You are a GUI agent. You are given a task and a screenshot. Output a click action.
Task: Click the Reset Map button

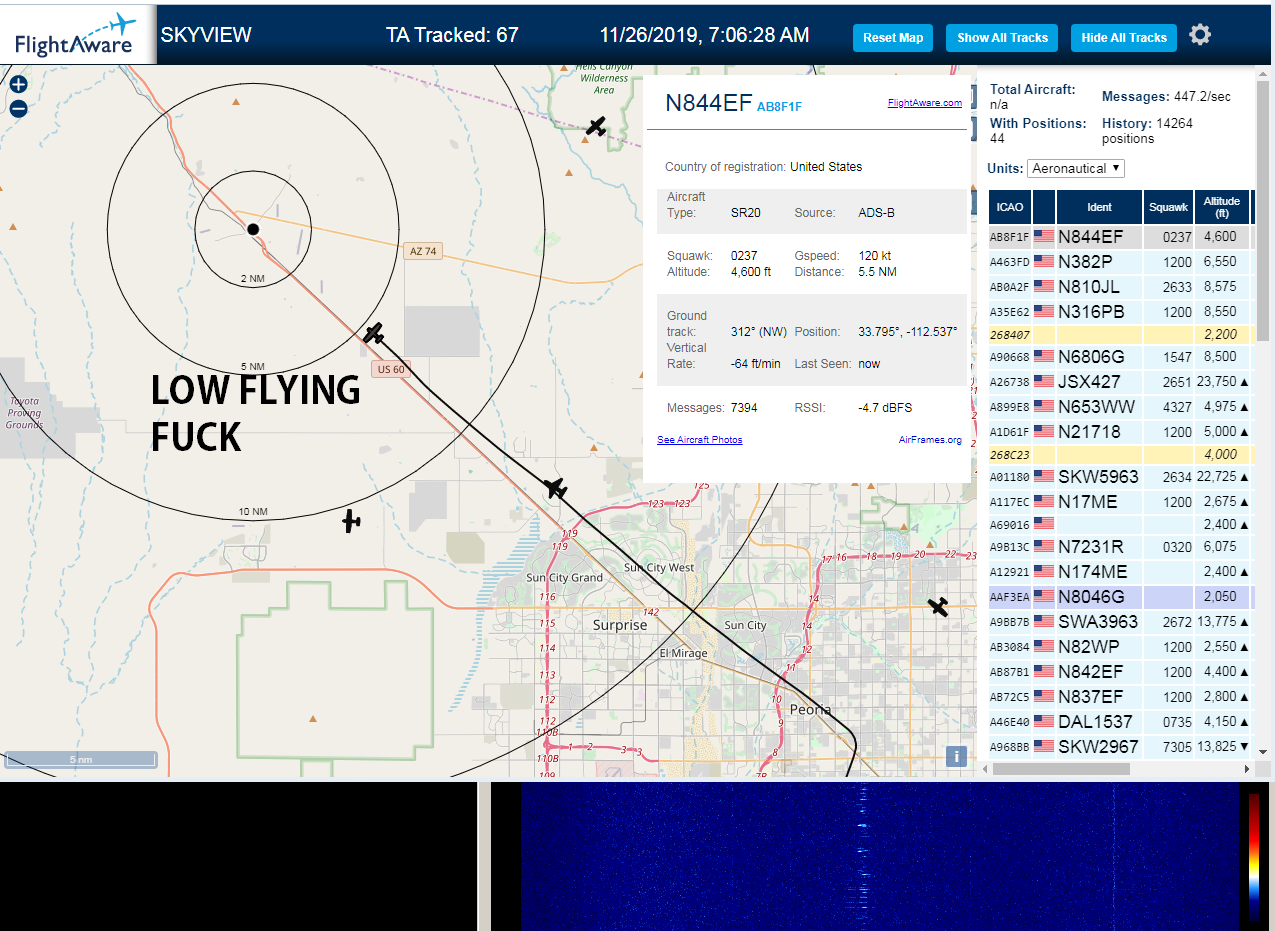(893, 38)
